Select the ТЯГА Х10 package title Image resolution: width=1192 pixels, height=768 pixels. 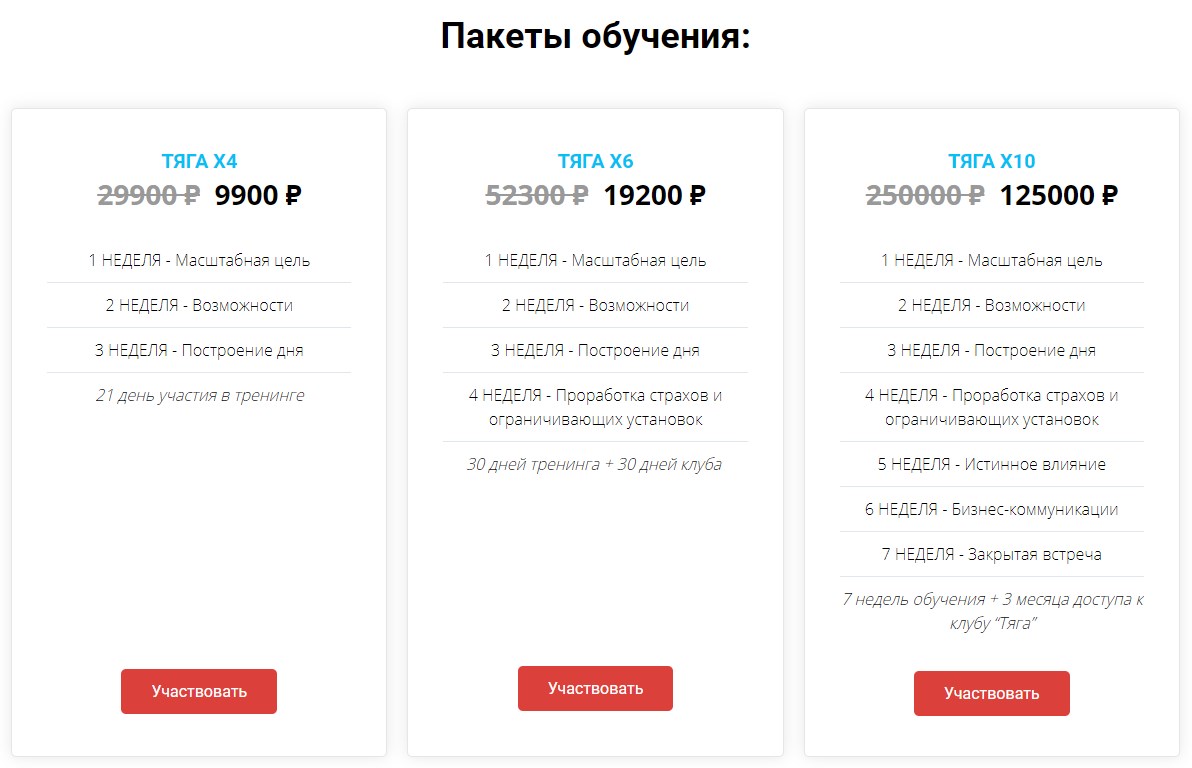(991, 161)
